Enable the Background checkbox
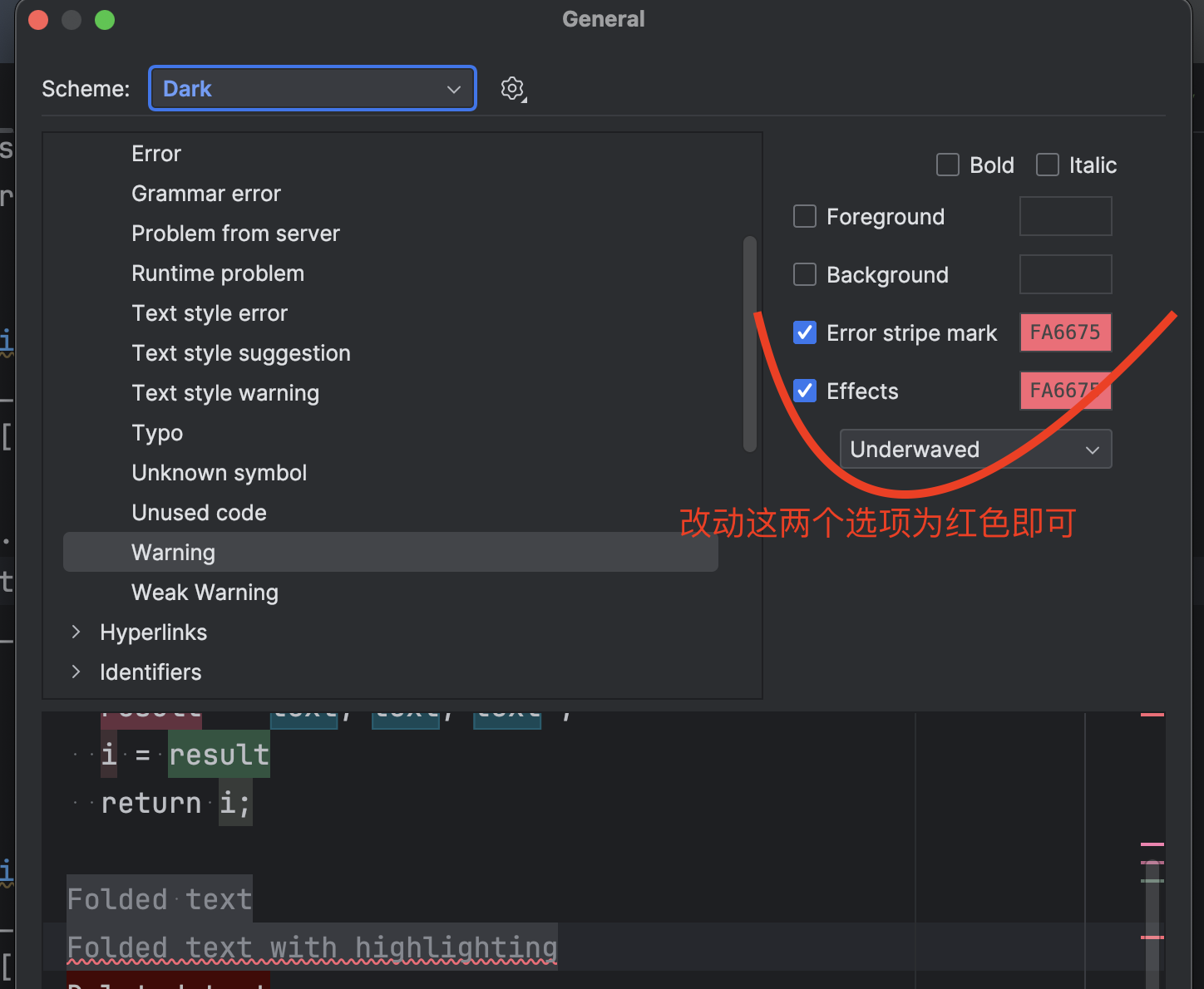1204x989 pixels. click(x=805, y=274)
